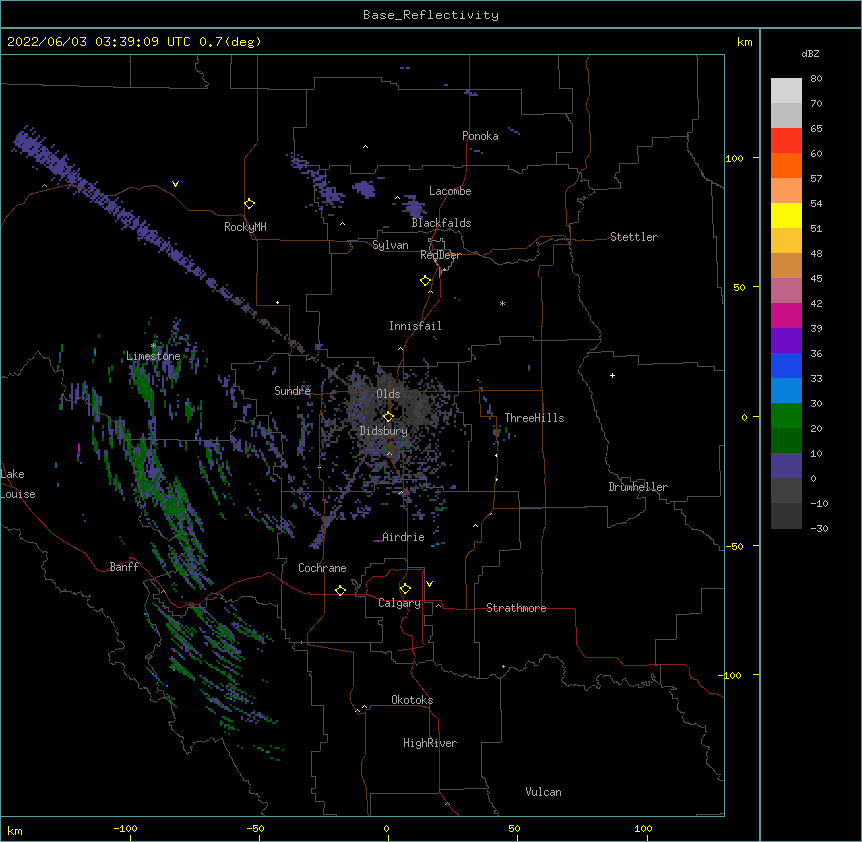
Task: Click the Sundre city label
Action: pos(292,391)
